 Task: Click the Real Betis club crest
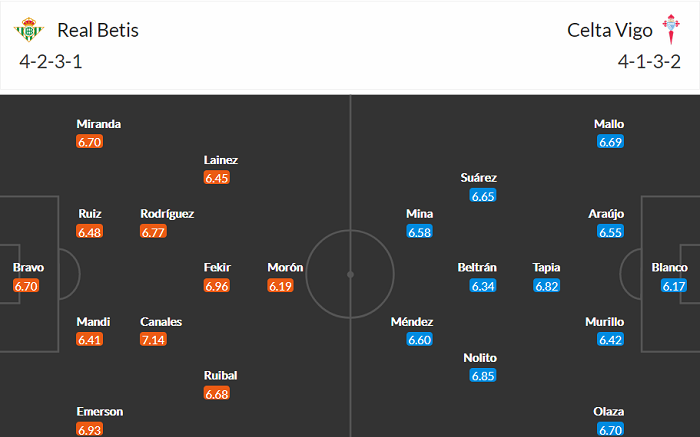click(x=31, y=31)
